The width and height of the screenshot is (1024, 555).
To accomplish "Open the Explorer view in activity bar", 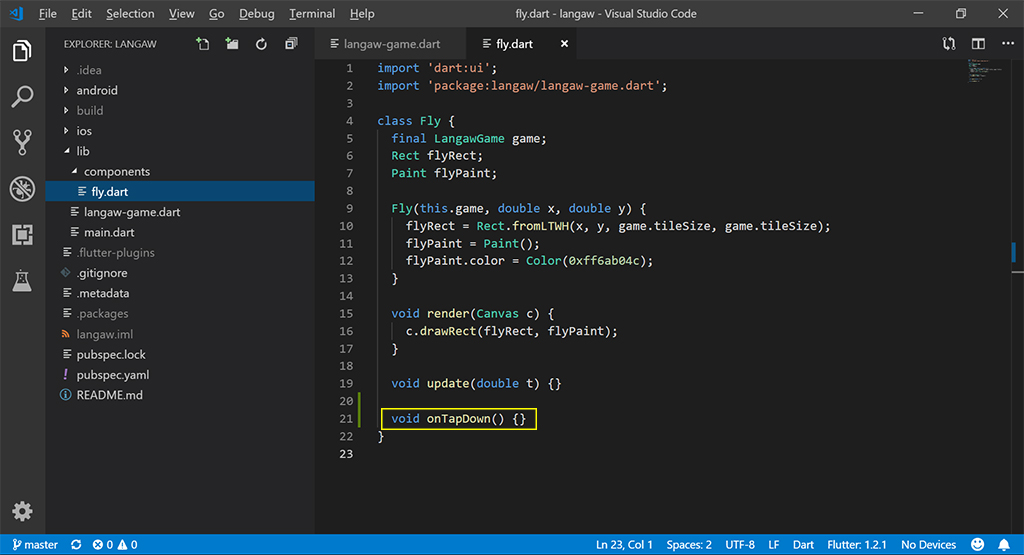I will 22,51.
